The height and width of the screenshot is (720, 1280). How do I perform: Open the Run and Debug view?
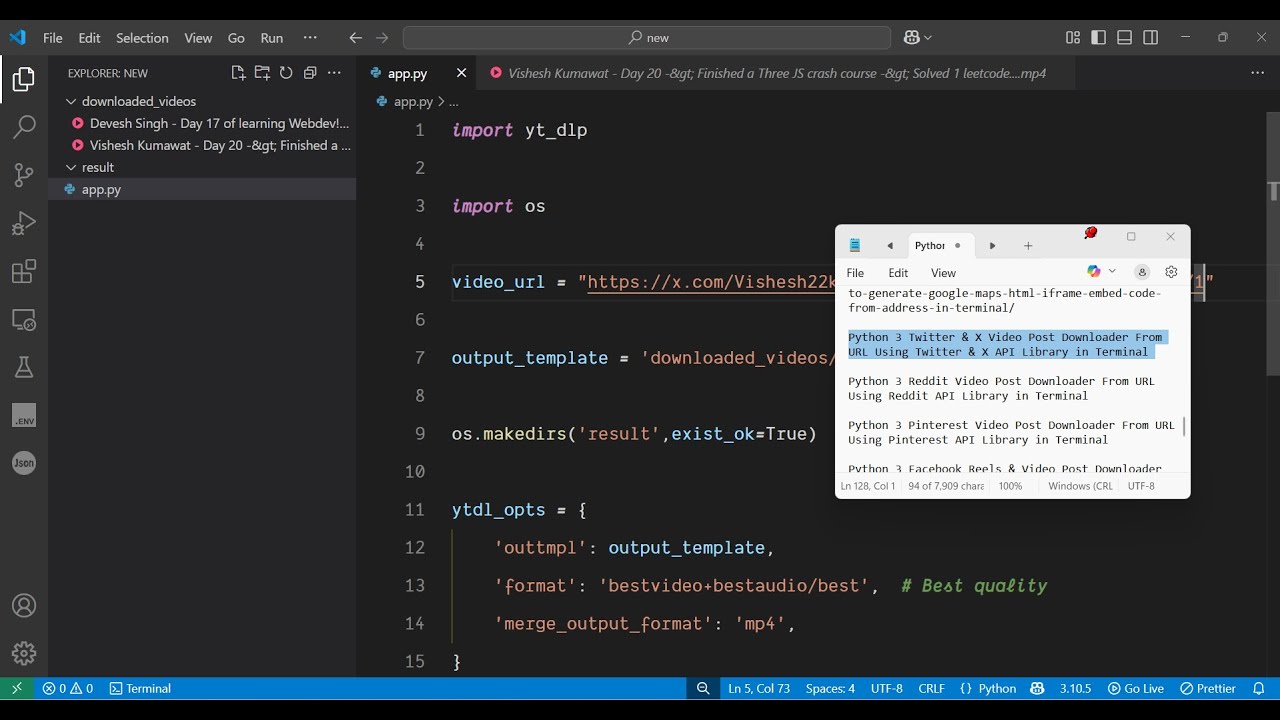pos(24,223)
